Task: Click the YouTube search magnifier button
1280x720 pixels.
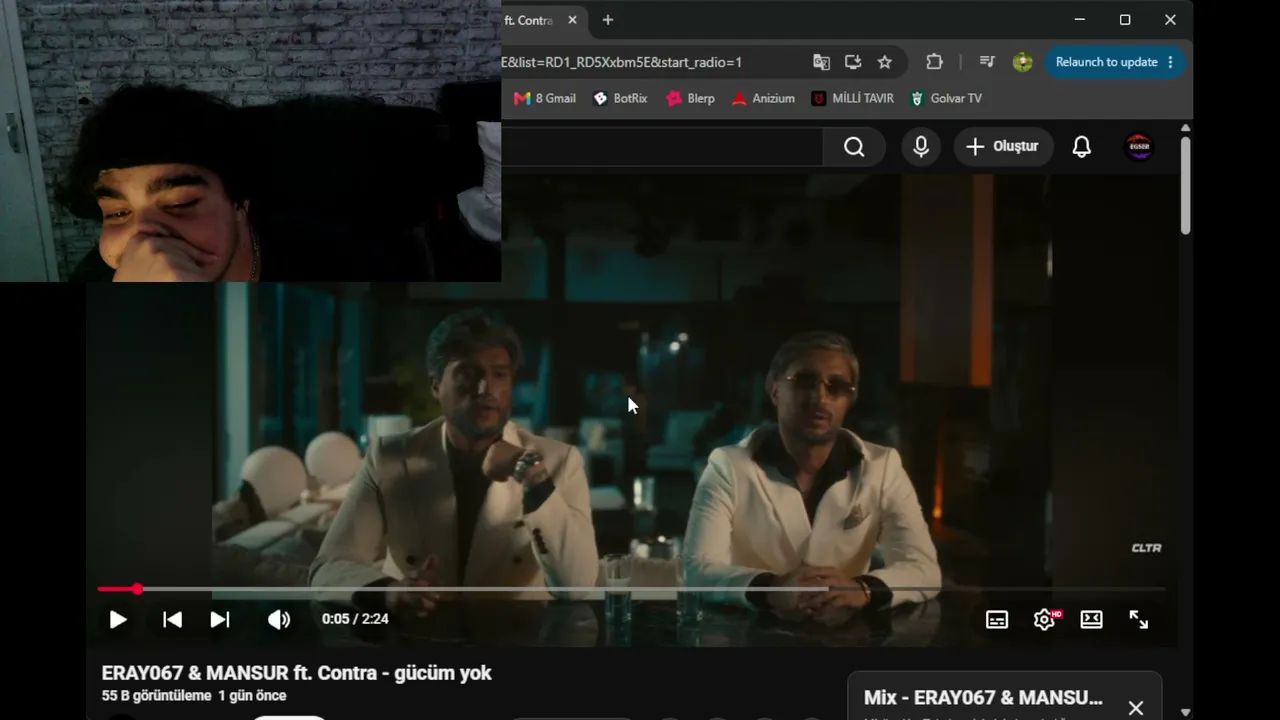Action: [x=854, y=147]
